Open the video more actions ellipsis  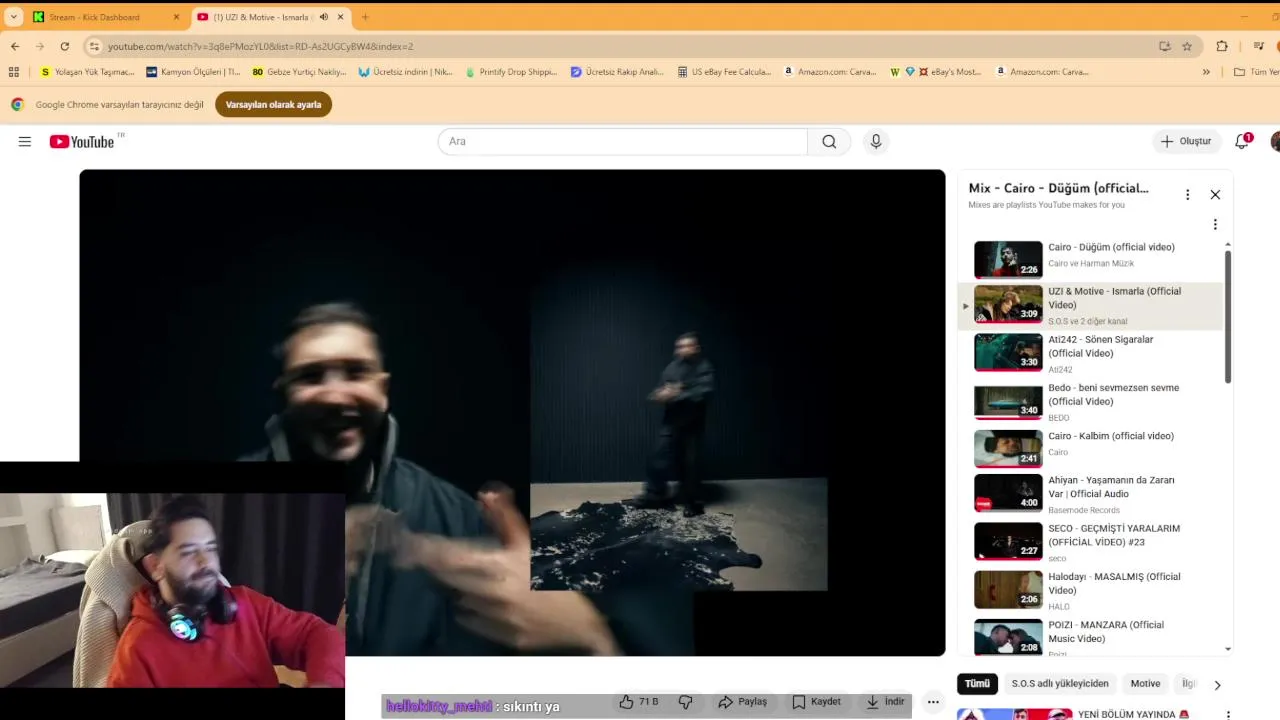click(933, 702)
